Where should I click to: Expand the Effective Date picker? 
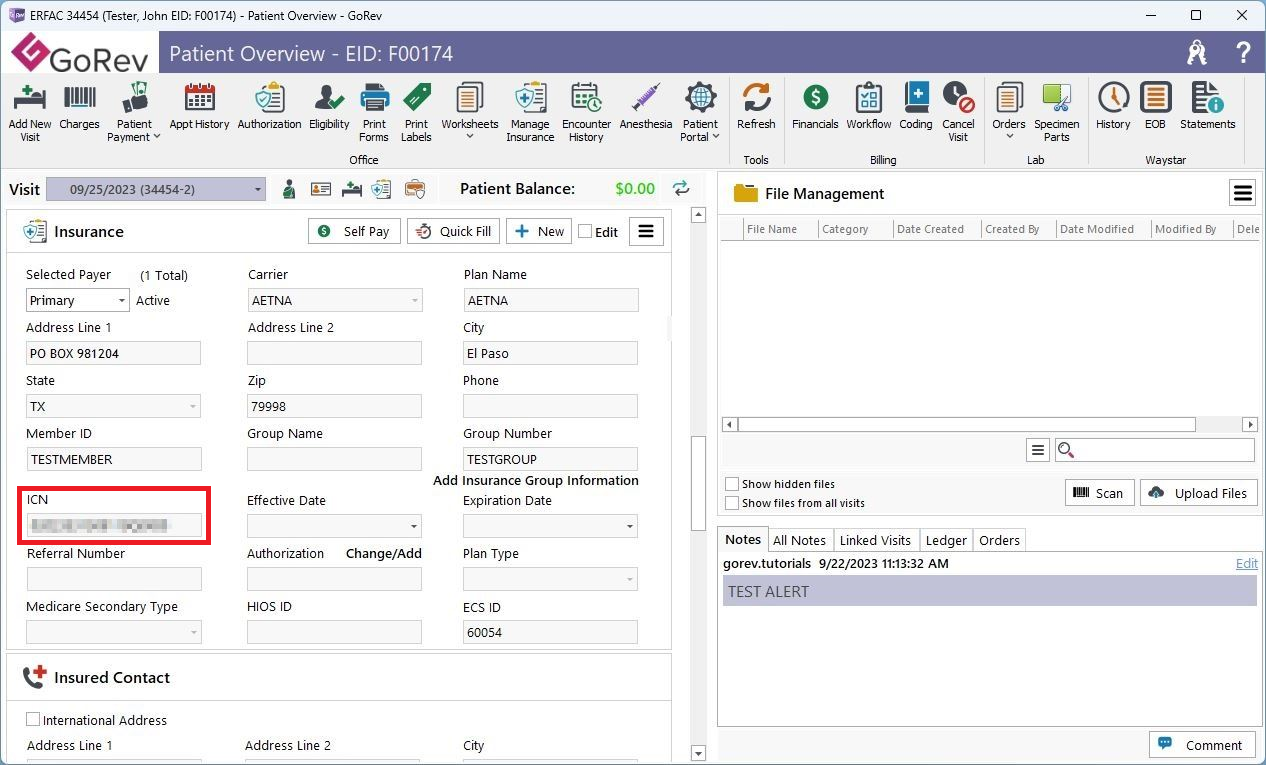click(x=413, y=527)
